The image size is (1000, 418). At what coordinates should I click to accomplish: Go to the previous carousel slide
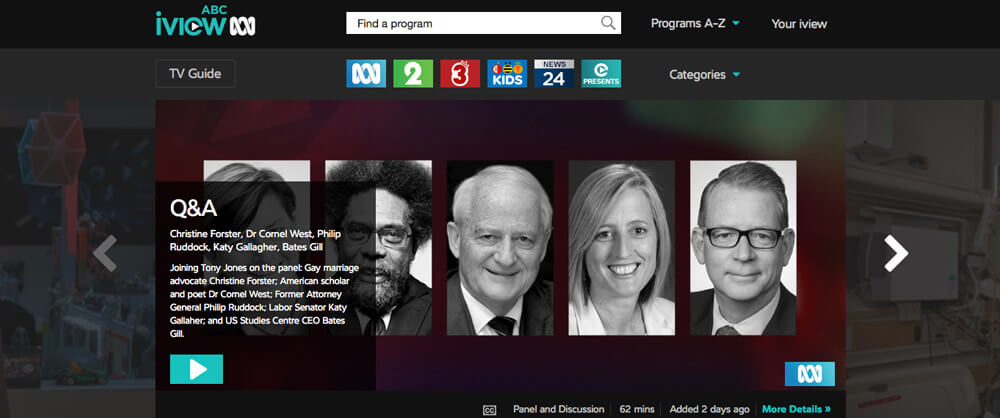coord(105,253)
